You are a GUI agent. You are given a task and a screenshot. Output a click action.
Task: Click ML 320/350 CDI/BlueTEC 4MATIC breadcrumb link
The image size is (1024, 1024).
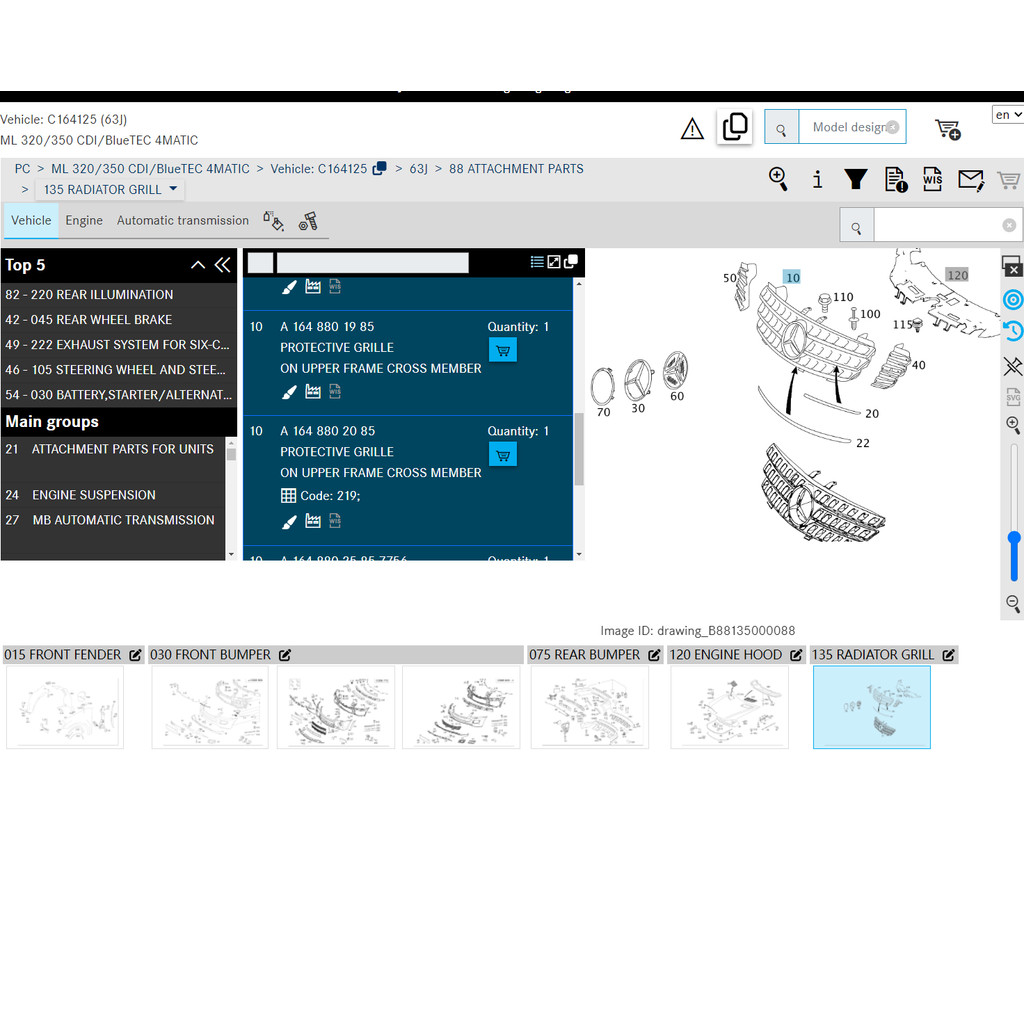click(x=150, y=168)
